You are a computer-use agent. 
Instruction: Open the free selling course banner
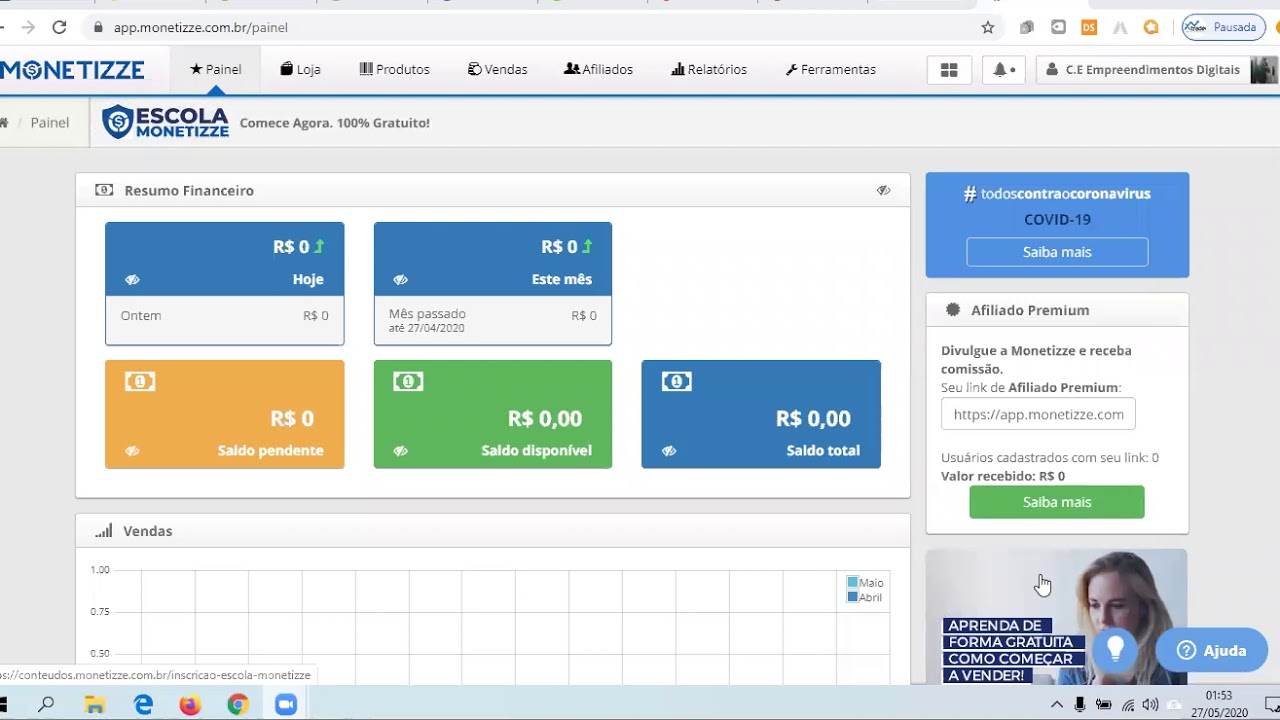(1057, 617)
